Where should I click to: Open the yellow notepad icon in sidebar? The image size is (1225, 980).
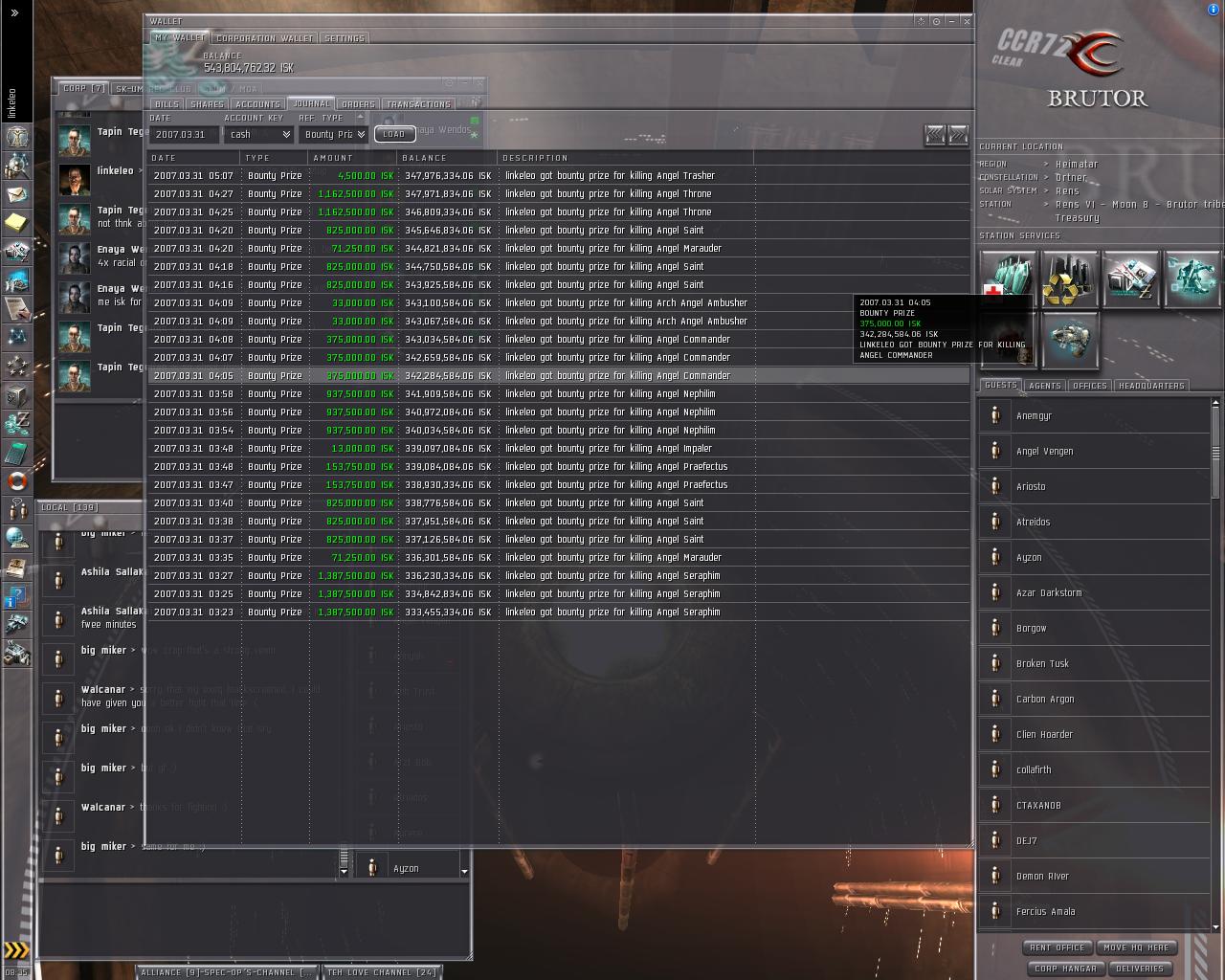[x=17, y=223]
